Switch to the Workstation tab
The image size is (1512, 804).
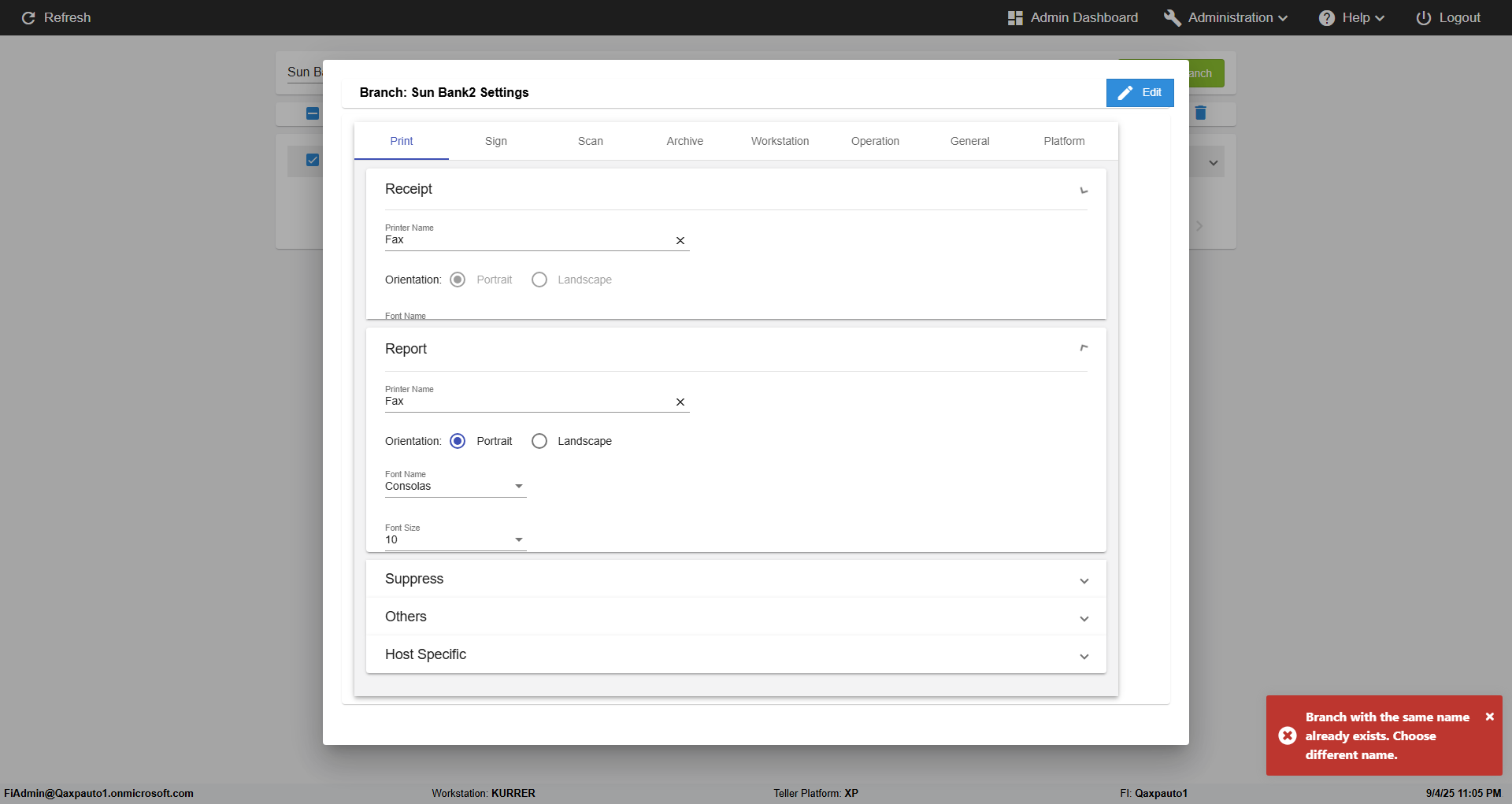click(x=780, y=141)
